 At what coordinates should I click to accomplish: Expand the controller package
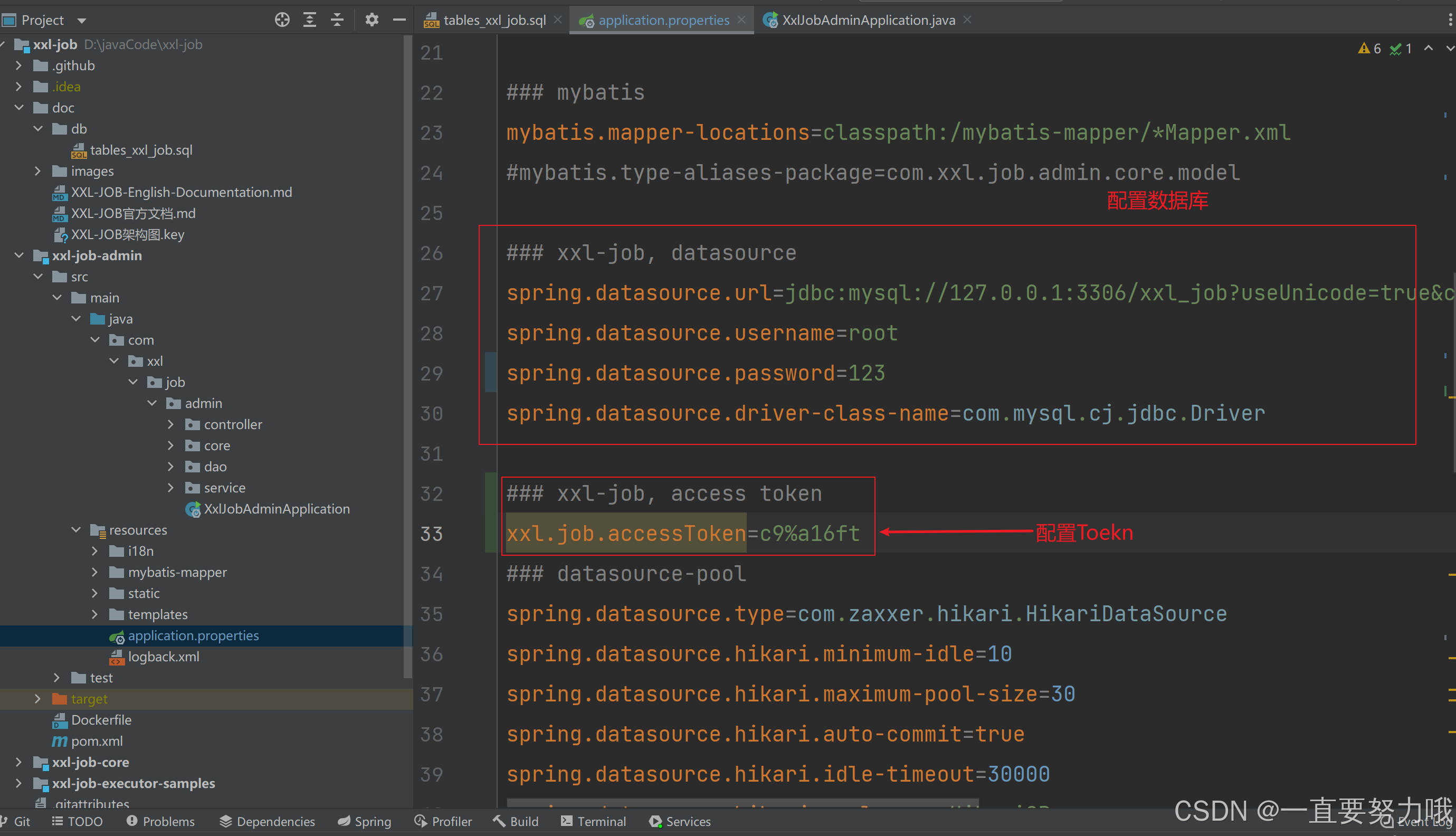[x=170, y=424]
